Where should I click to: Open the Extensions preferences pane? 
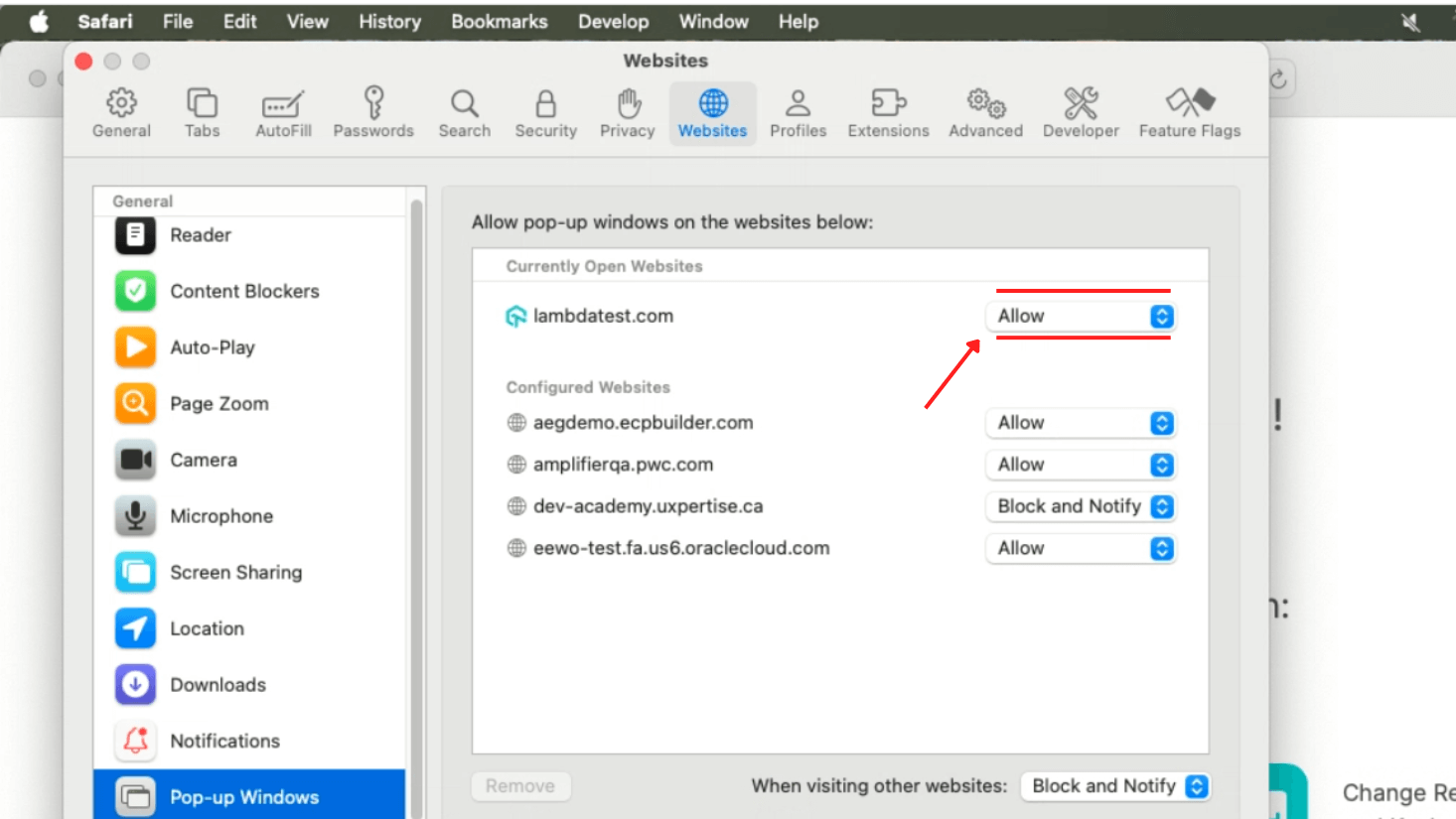pos(888,113)
